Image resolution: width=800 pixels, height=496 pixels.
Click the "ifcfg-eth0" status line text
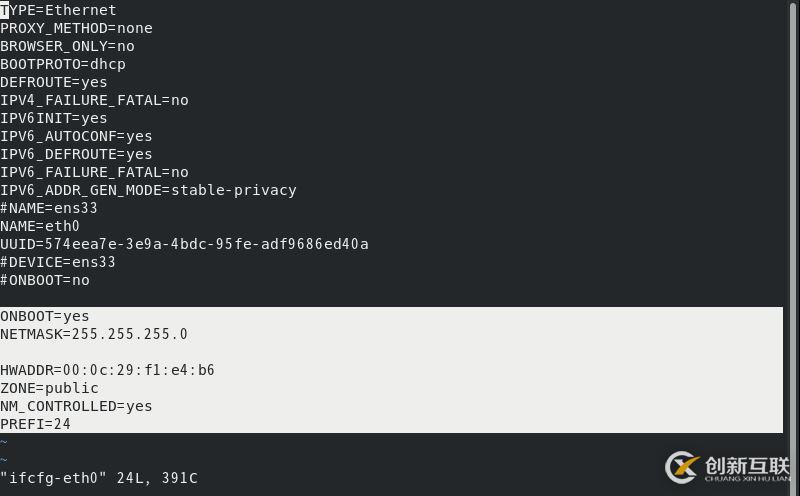pos(99,478)
